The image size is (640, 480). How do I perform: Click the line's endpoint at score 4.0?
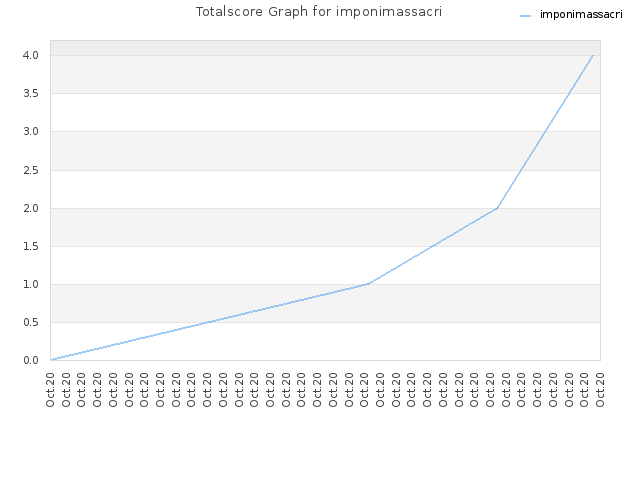pyautogui.click(x=593, y=55)
